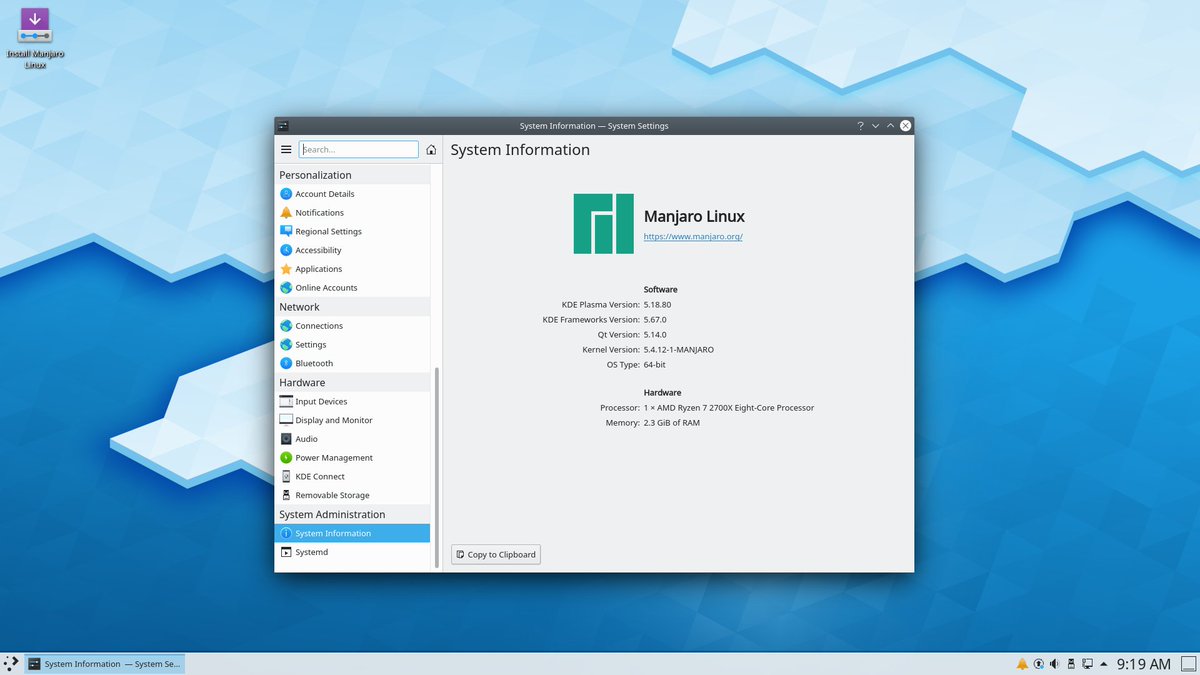Click the AMD Ryzen 7 2700X processor text
The height and width of the screenshot is (675, 1200).
tap(729, 408)
